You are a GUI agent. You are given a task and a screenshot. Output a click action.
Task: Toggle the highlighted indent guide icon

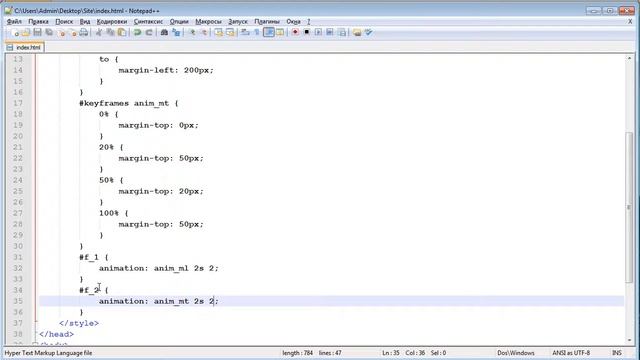(x=269, y=33)
